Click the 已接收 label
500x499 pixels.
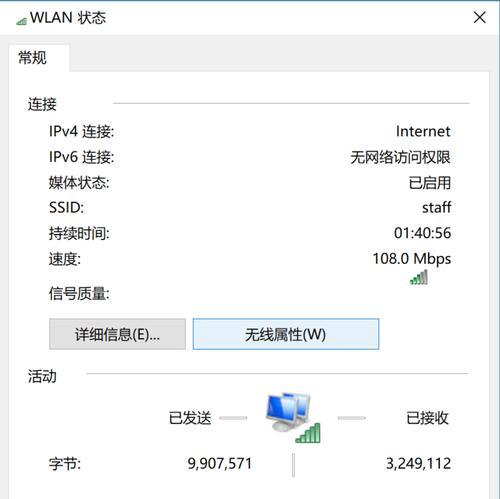tap(427, 418)
